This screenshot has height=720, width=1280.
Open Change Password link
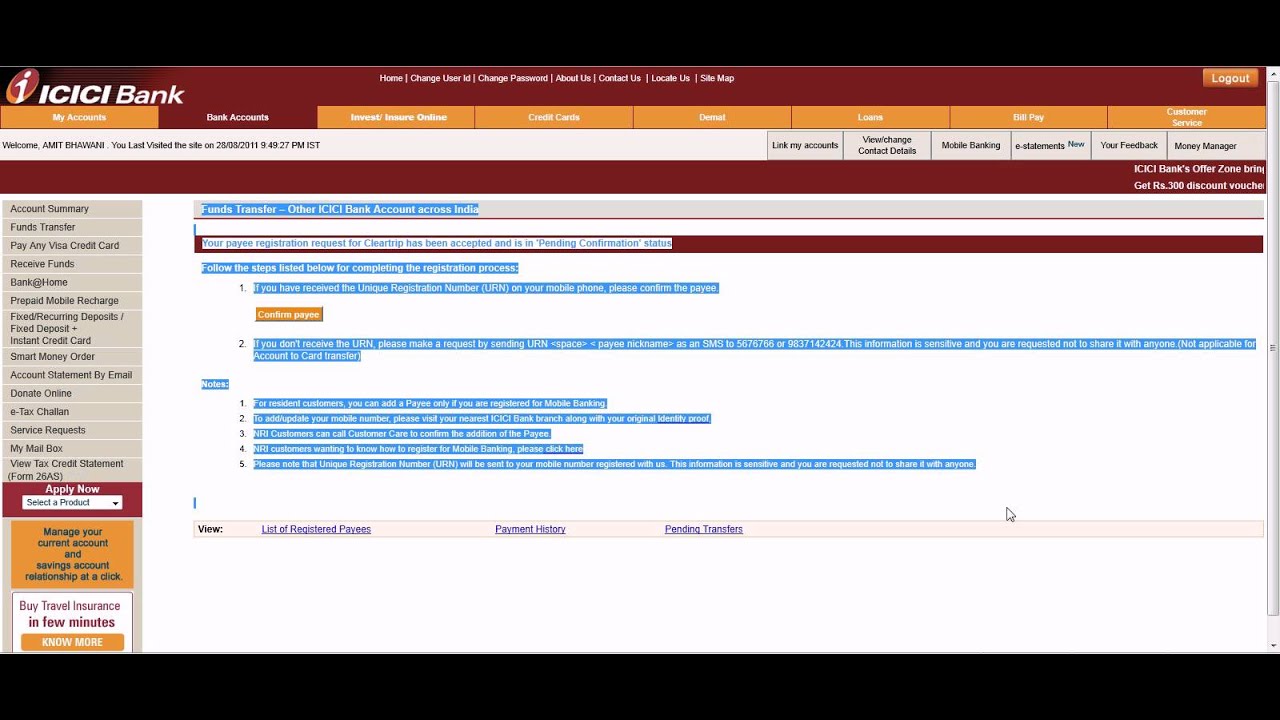(x=513, y=78)
